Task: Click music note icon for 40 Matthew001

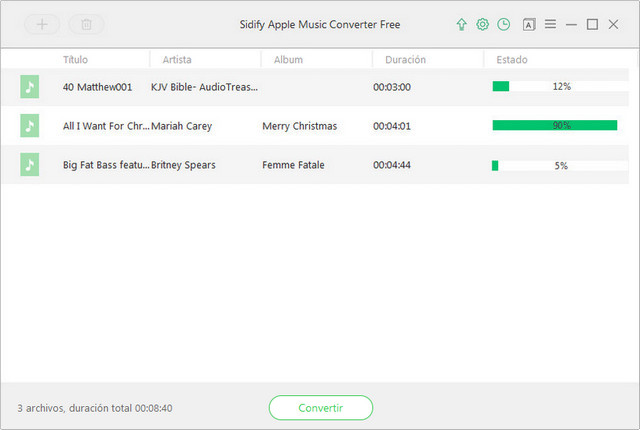Action: pyautogui.click(x=30, y=86)
